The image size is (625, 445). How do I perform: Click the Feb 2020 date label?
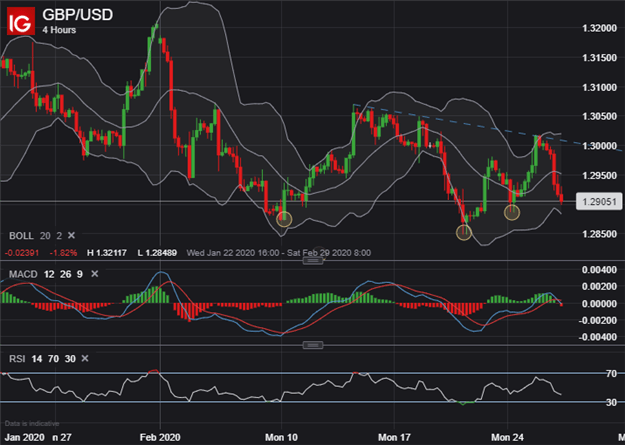(160, 437)
